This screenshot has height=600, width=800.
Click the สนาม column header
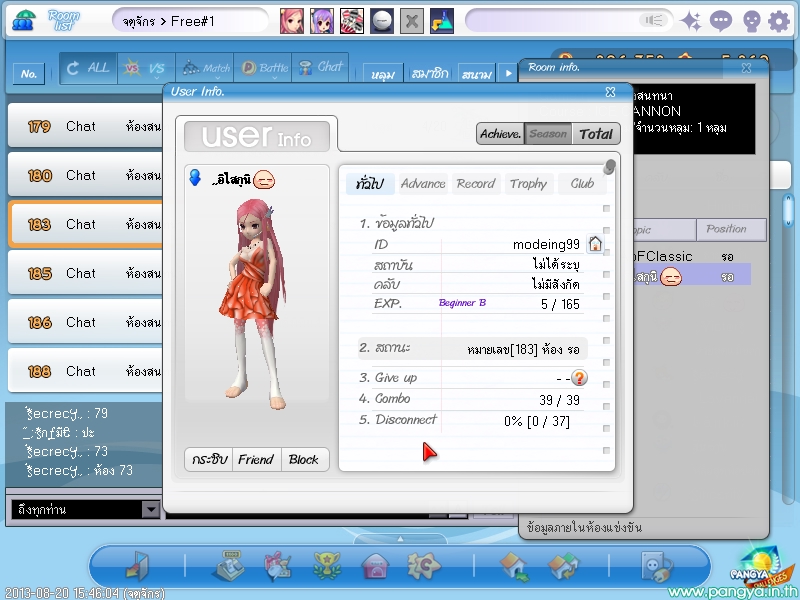click(476, 74)
